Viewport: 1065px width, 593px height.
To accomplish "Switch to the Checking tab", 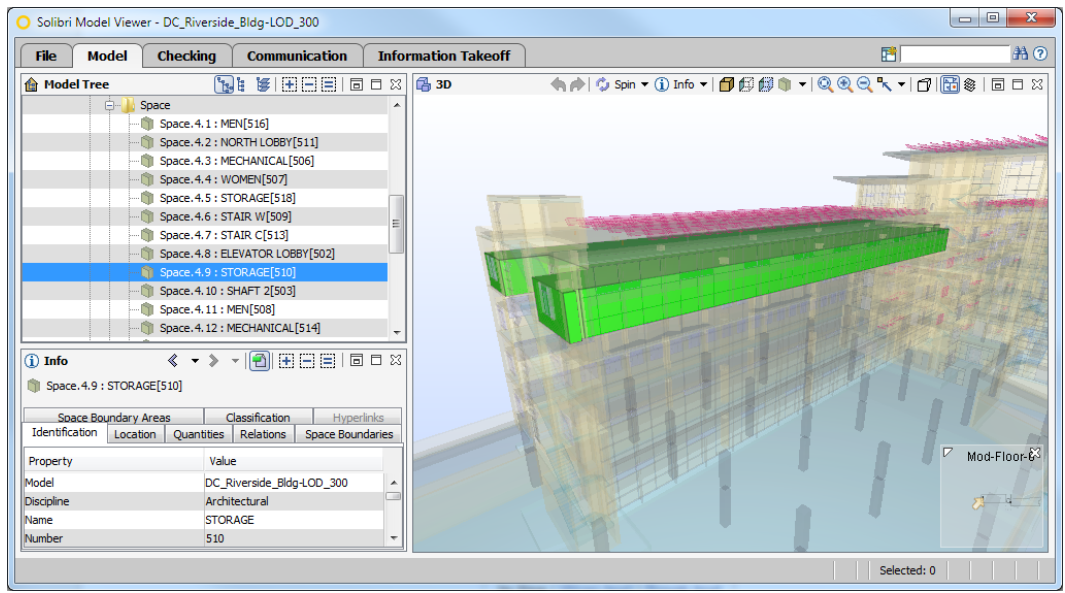I will 187,56.
